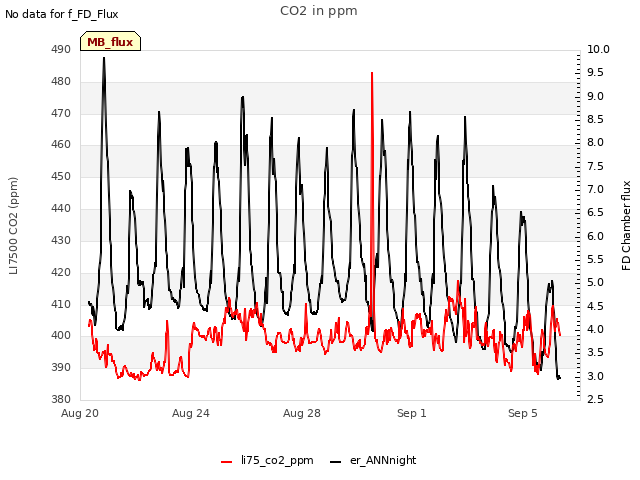
Task: Click the 400 left axis value
Action: [x=61, y=336]
